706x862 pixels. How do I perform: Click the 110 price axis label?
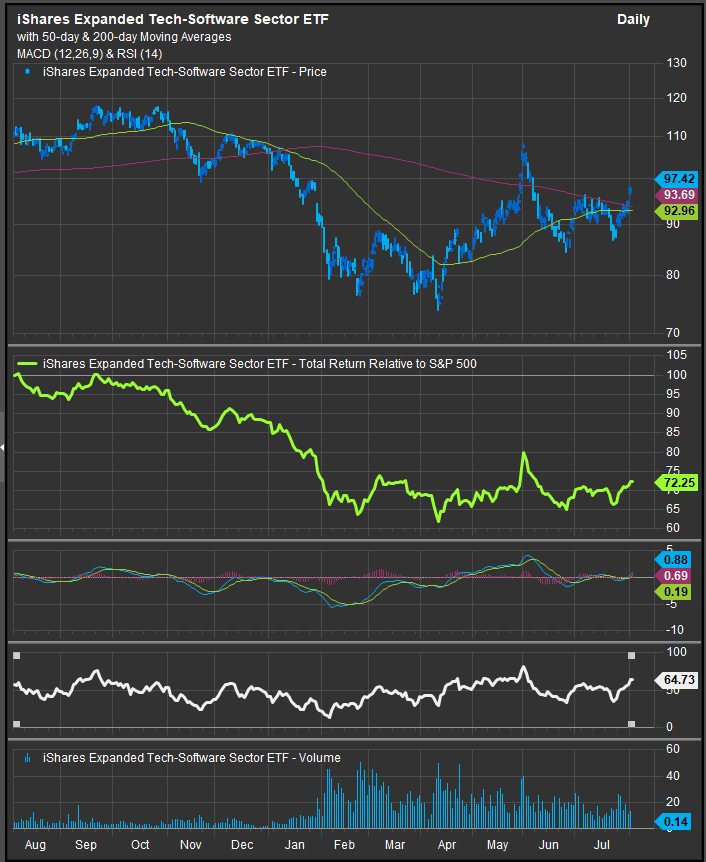coord(676,136)
